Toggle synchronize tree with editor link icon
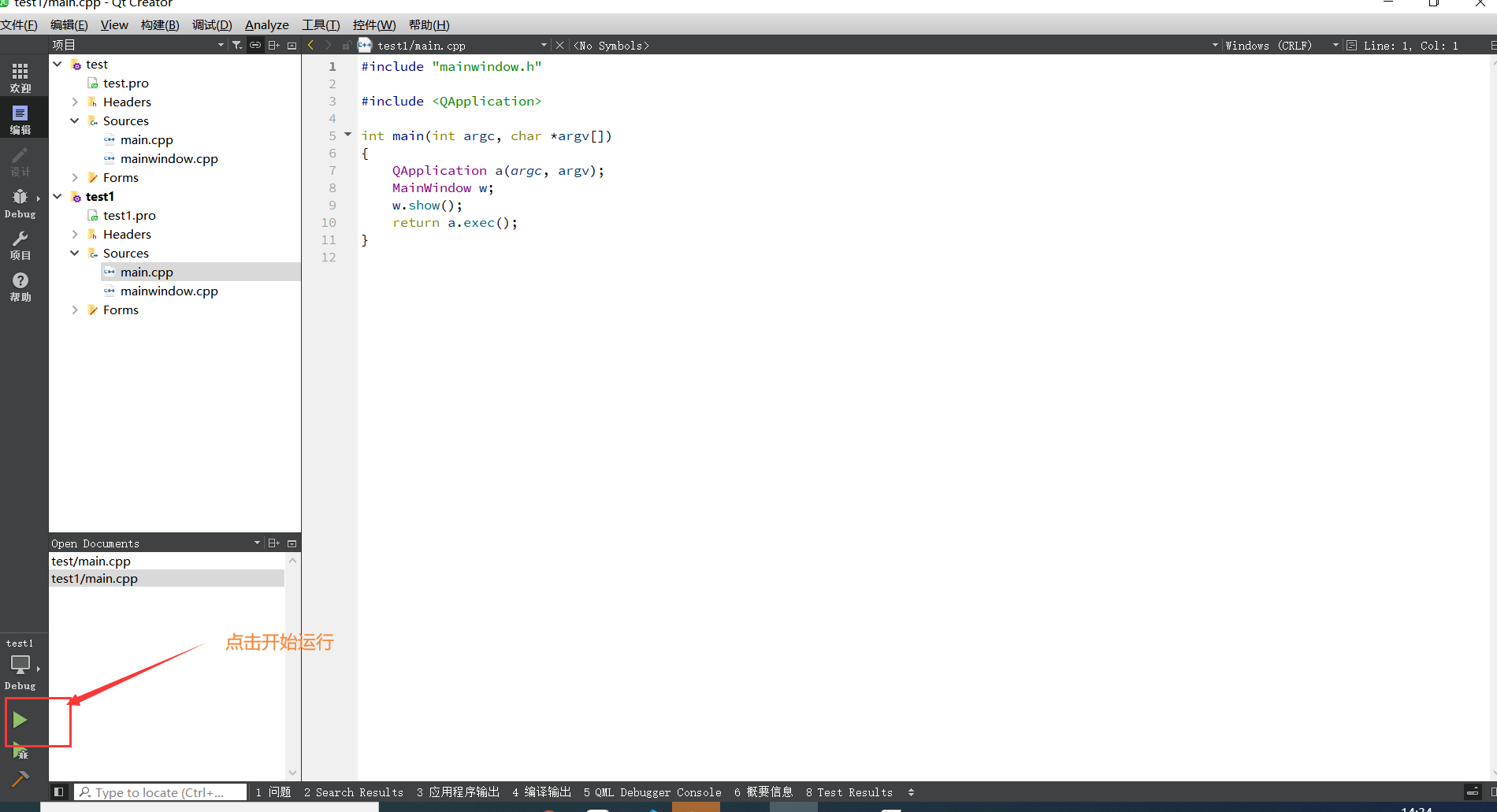1497x812 pixels. [x=254, y=45]
